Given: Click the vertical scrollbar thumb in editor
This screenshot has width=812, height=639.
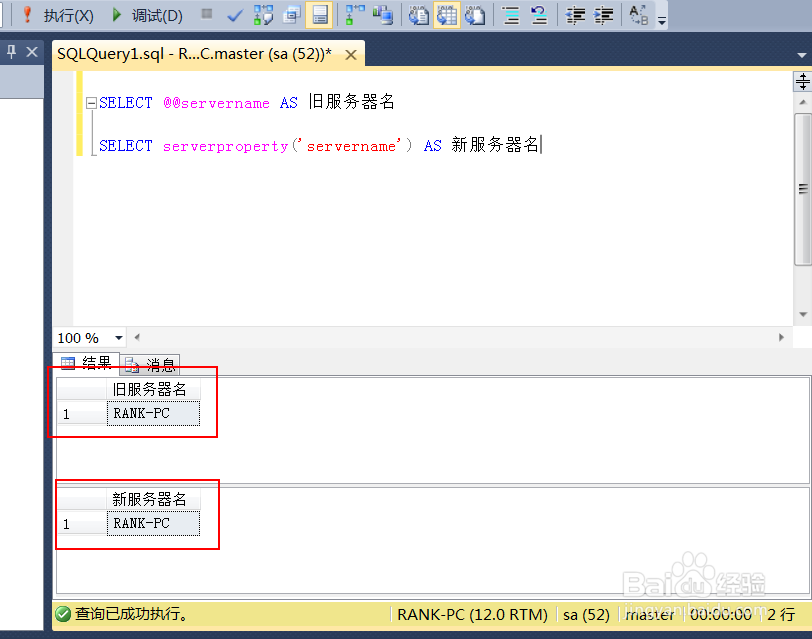Looking at the screenshot, I should point(803,189).
